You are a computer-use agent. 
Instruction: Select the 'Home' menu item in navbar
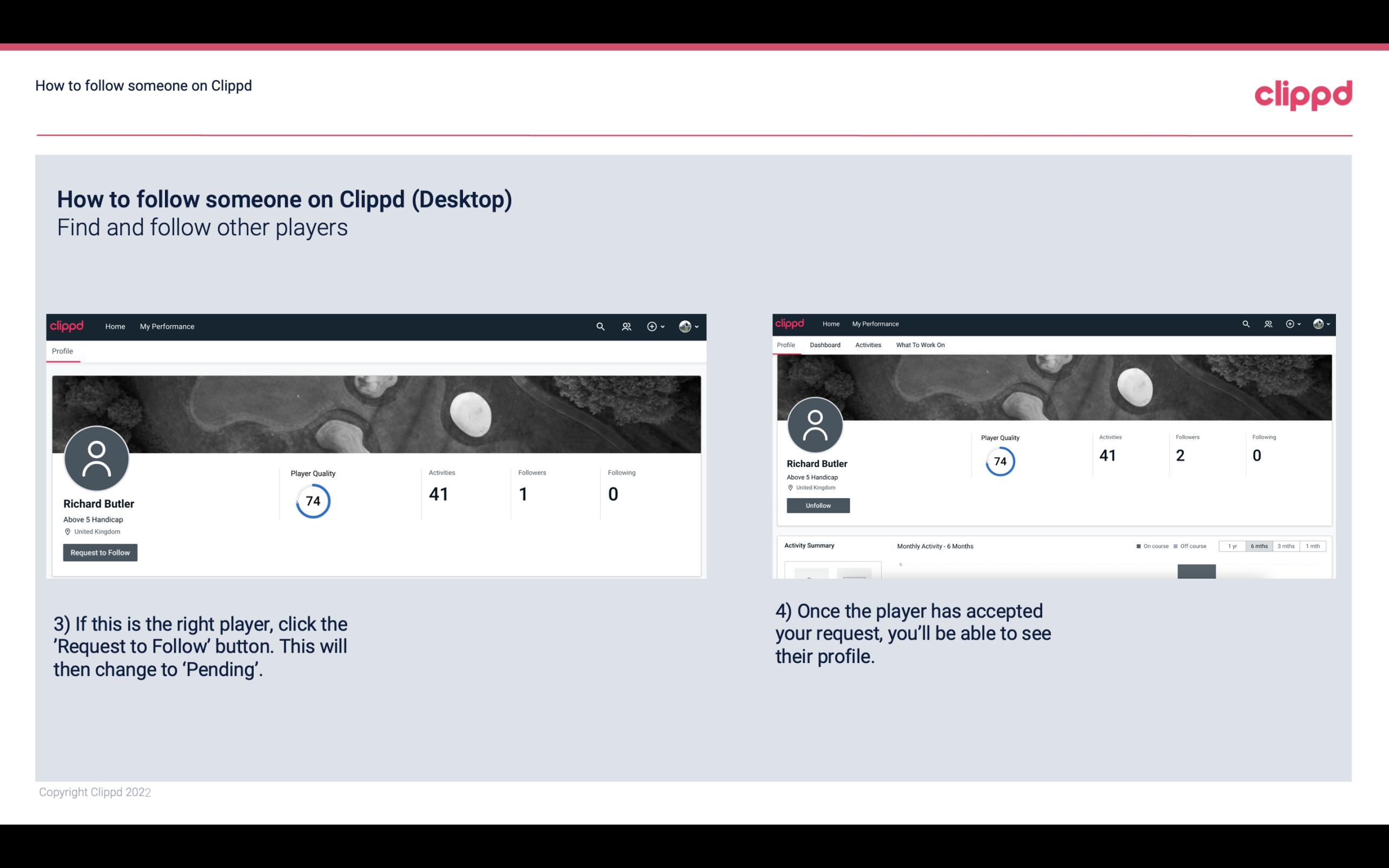[114, 326]
